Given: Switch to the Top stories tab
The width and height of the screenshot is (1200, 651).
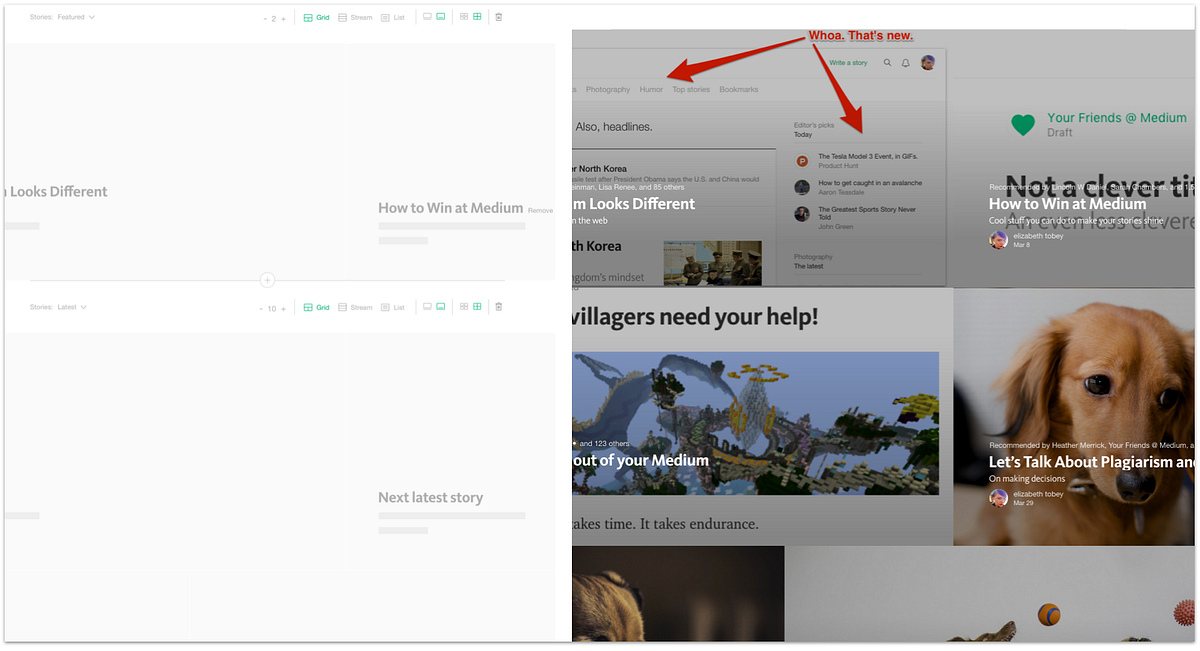Looking at the screenshot, I should click(691, 89).
